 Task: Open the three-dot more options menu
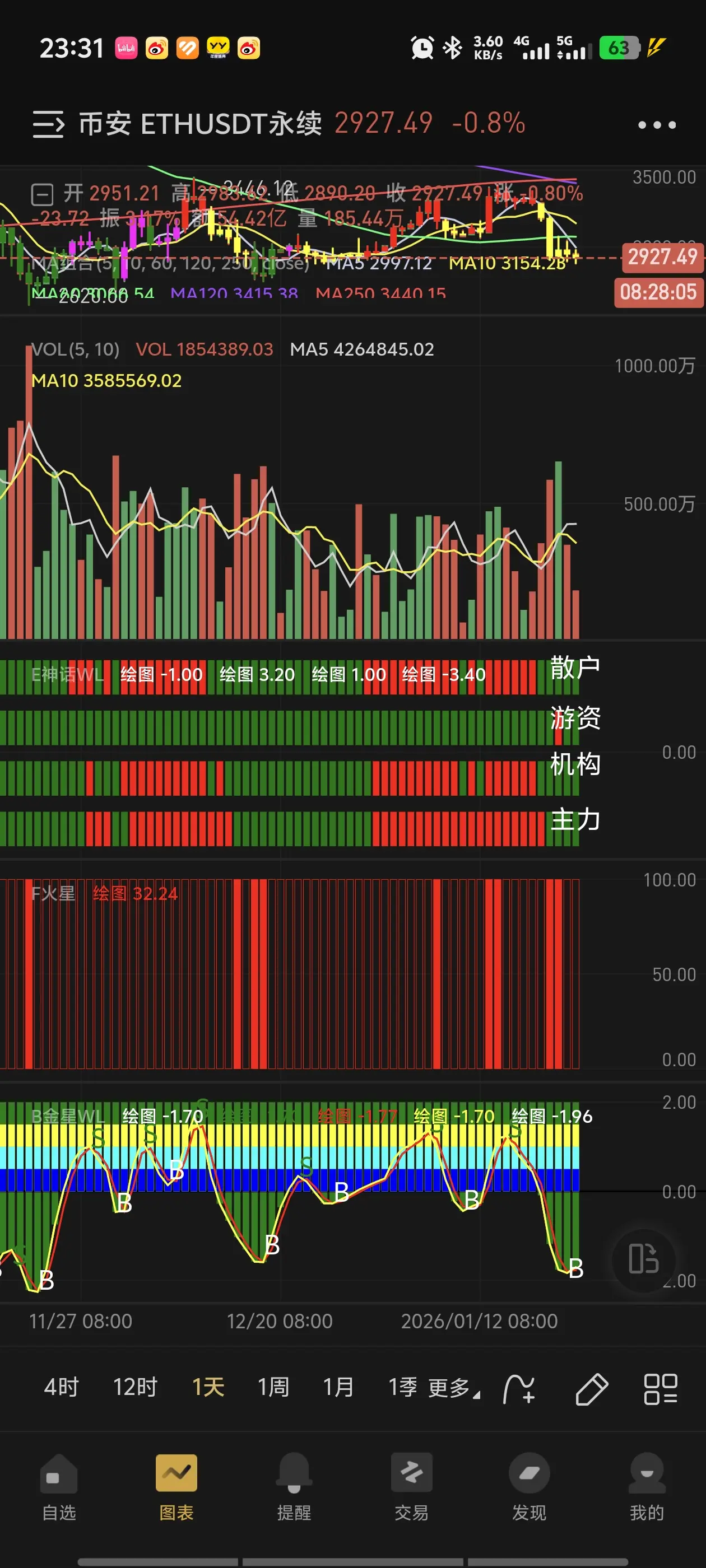pos(656,125)
